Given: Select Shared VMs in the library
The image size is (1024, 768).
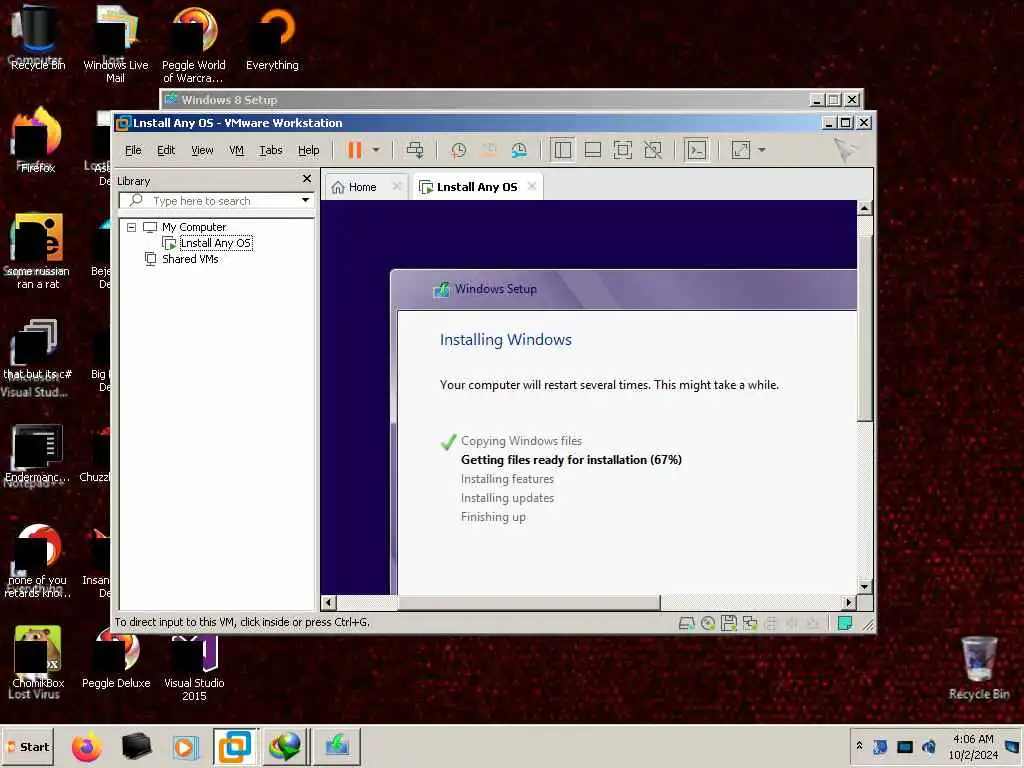Looking at the screenshot, I should pyautogui.click(x=190, y=259).
